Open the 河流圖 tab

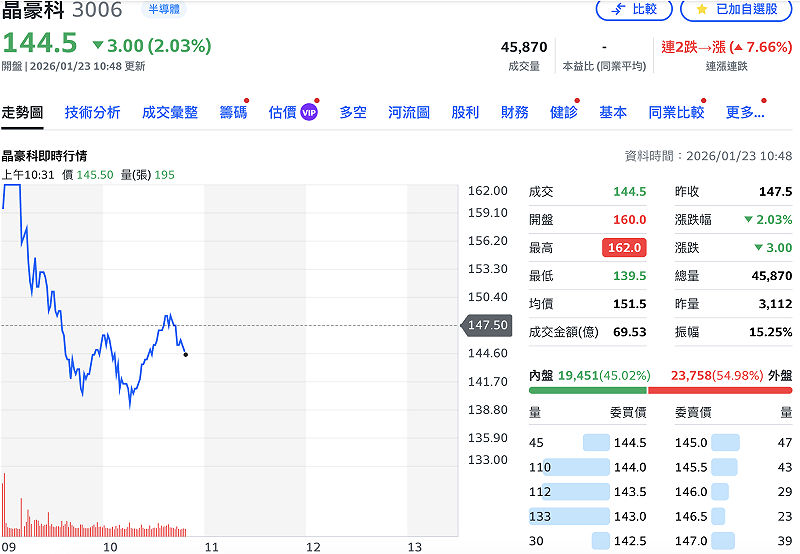tap(409, 112)
